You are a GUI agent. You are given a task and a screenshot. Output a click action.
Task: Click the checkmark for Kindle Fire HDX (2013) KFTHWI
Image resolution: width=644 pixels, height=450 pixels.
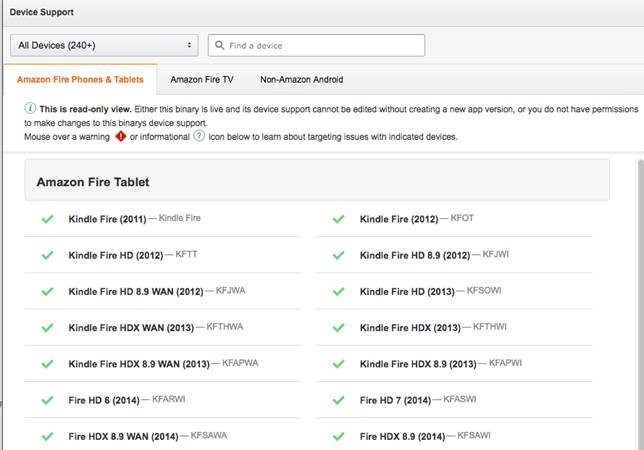(x=338, y=327)
